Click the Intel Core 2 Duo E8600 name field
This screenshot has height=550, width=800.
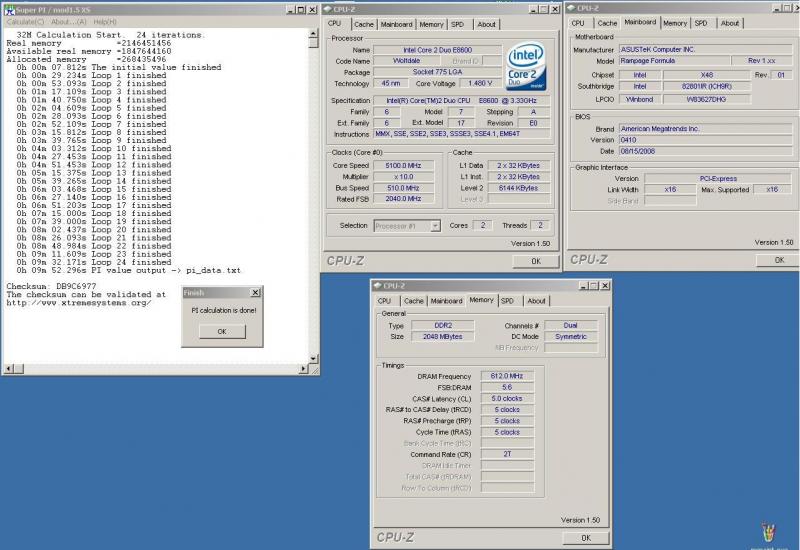[437, 50]
